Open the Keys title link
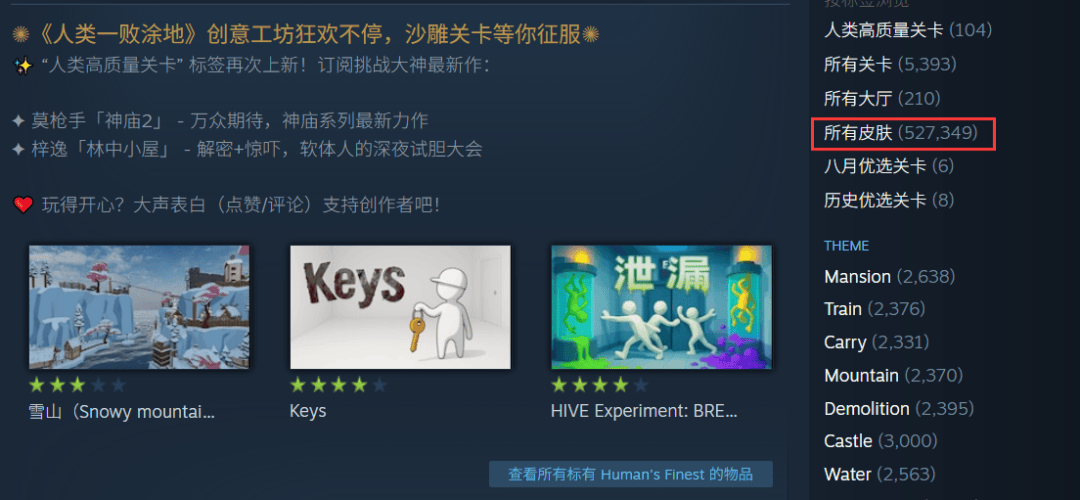The height and width of the screenshot is (500, 1080). pos(308,412)
